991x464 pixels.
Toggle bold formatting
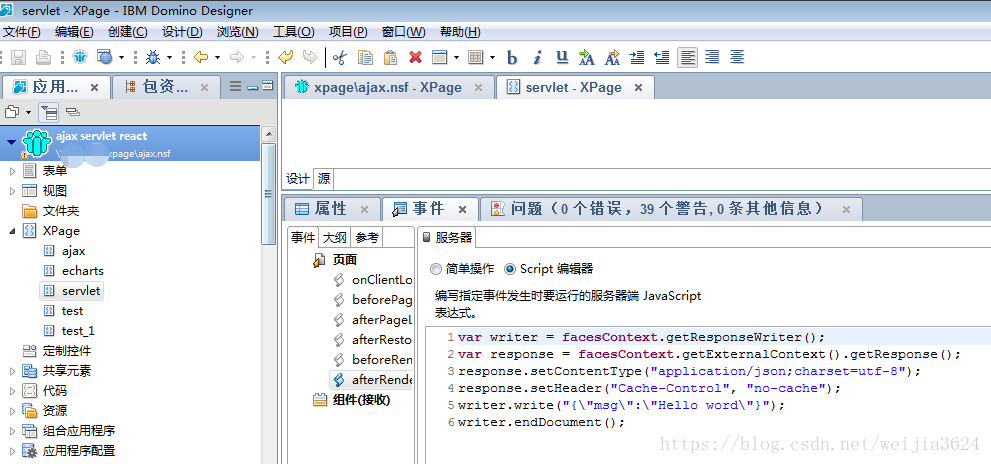[x=513, y=58]
